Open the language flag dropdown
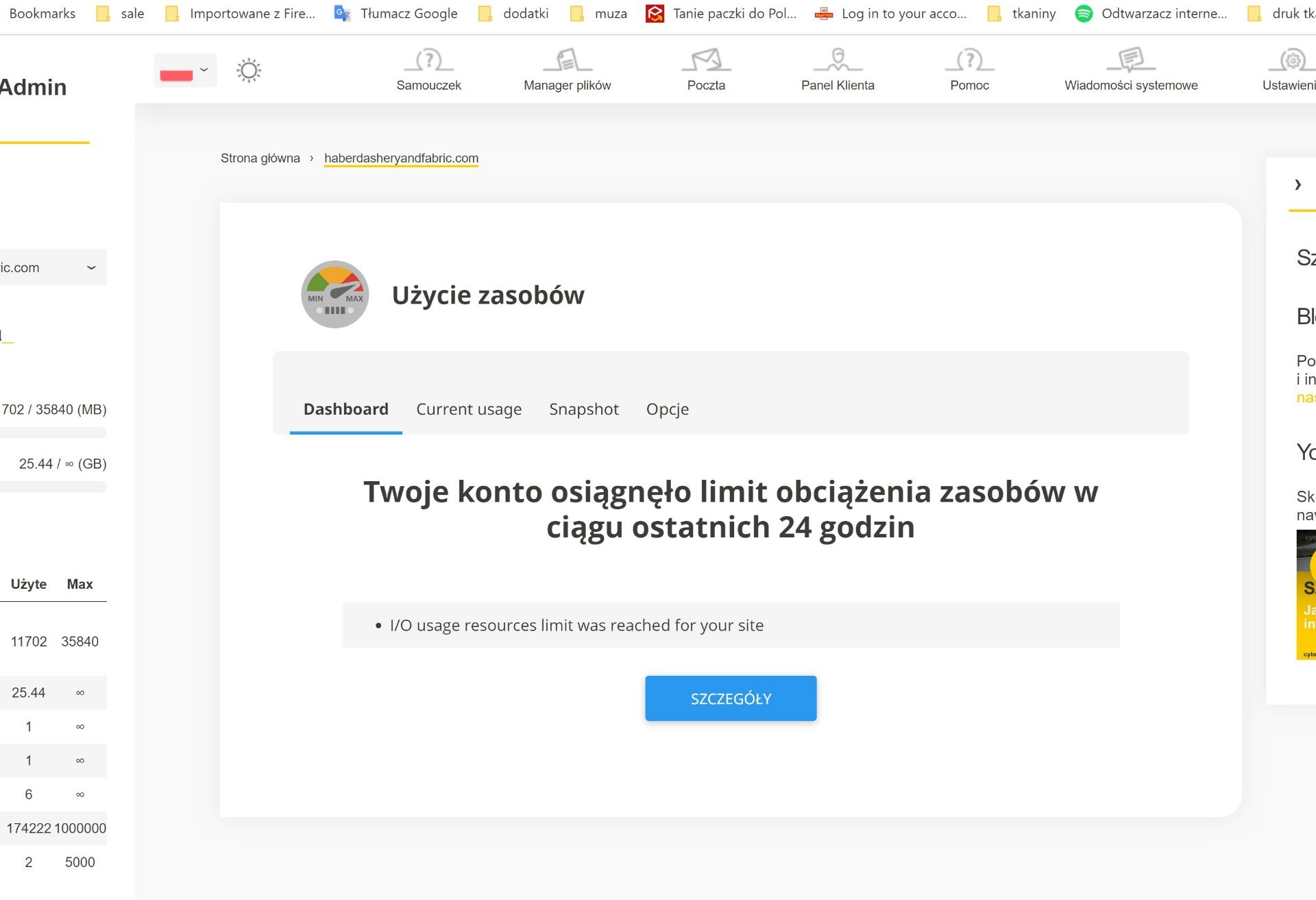This screenshot has width=1316, height=900. pos(185,71)
